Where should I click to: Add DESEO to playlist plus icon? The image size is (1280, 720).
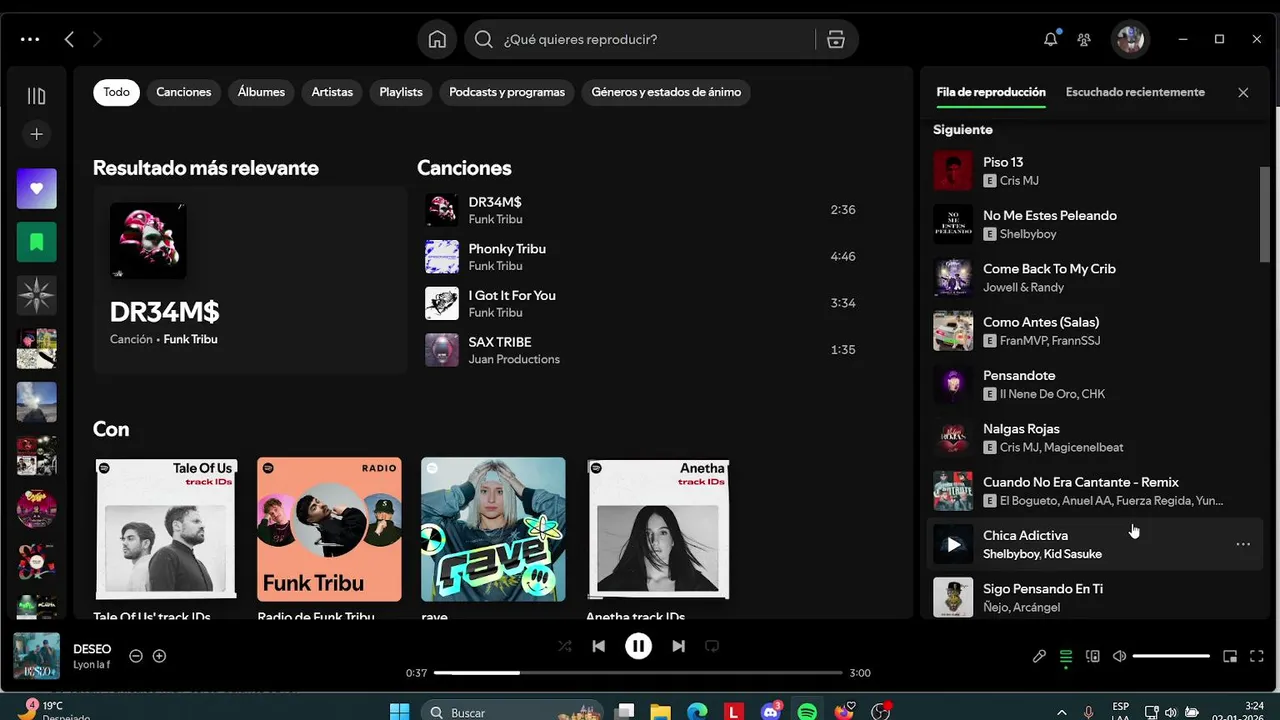pyautogui.click(x=159, y=656)
